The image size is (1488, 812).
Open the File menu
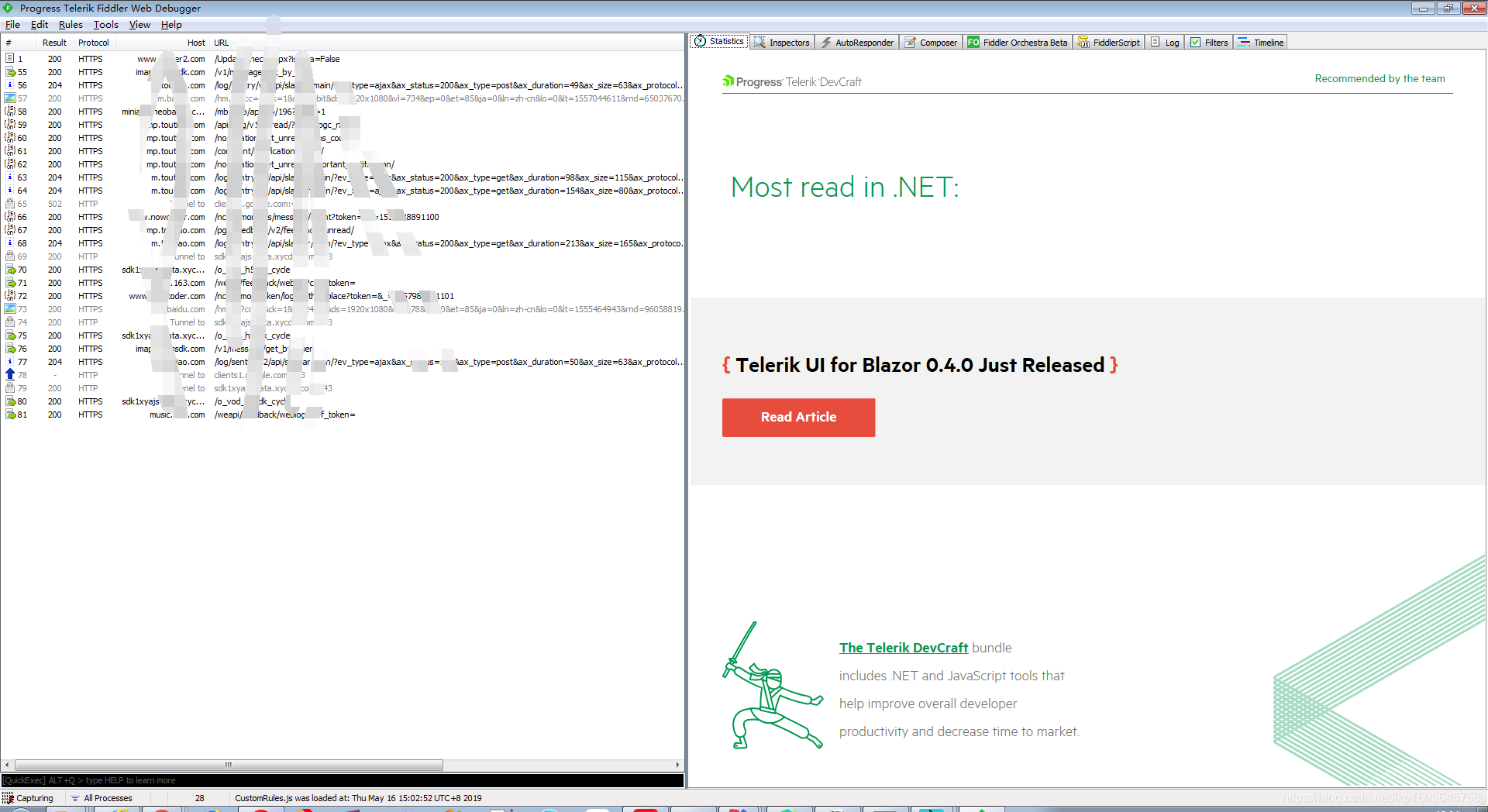point(12,25)
